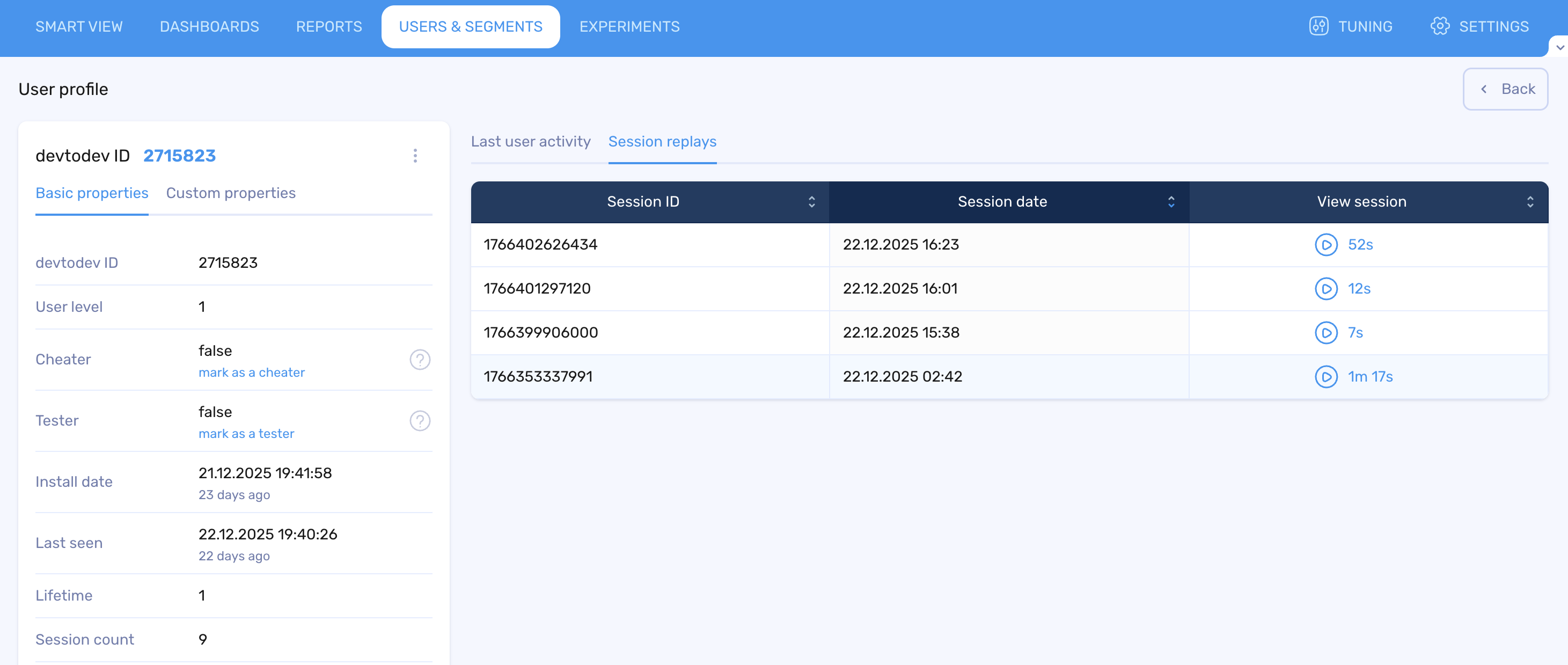The image size is (1568, 665).
Task: Click the Tester help question icon
Action: [x=420, y=421]
